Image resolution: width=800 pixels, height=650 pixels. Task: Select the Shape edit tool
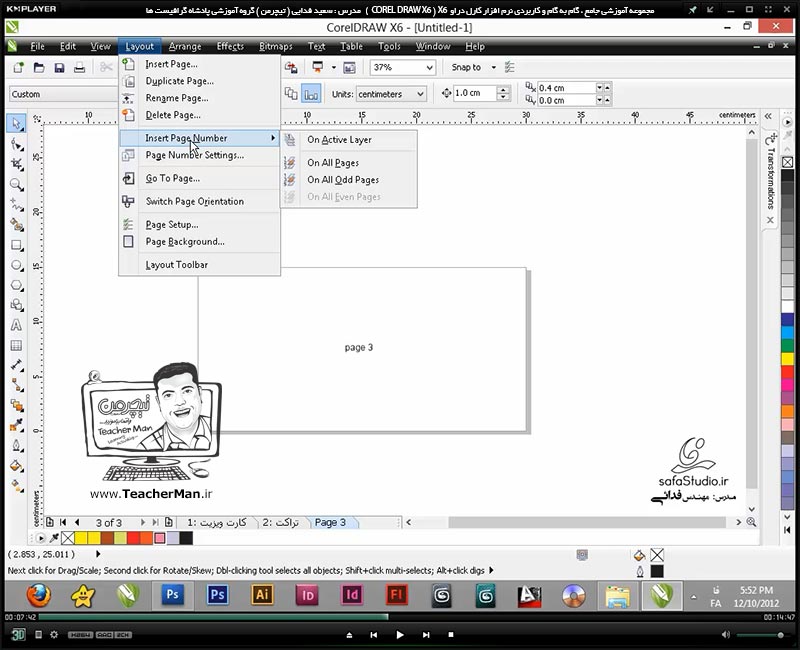(x=16, y=144)
